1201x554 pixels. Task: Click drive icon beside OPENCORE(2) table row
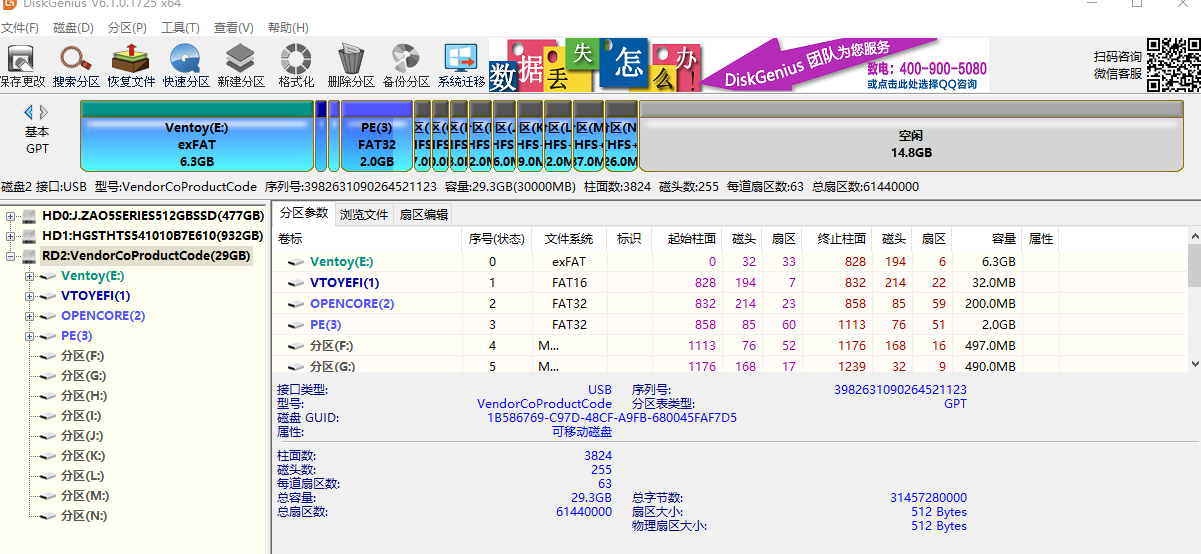[296, 304]
